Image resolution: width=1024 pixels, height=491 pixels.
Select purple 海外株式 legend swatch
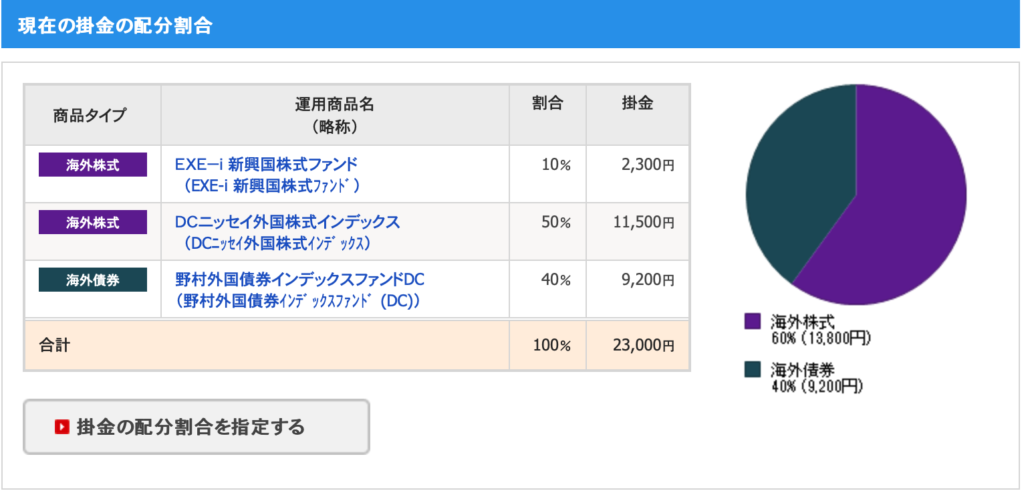753,321
